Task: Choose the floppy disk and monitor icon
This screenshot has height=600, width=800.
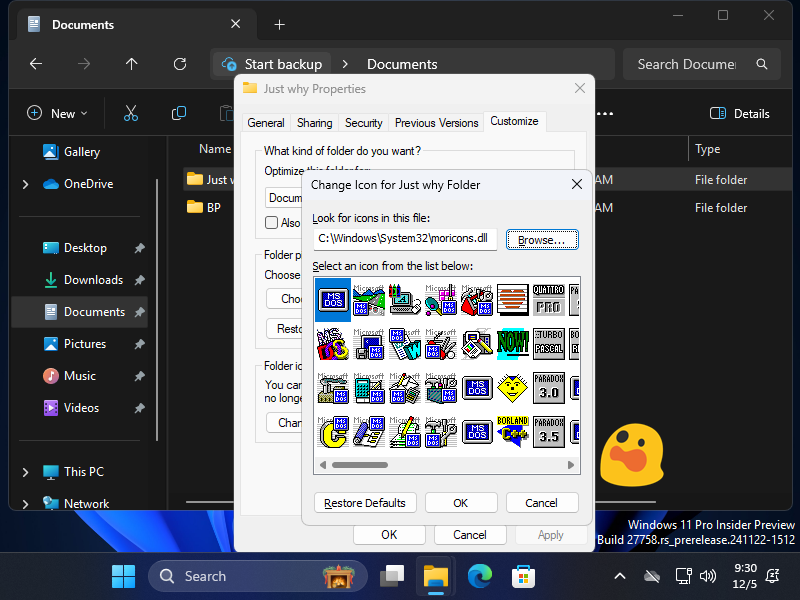Action: [369, 344]
